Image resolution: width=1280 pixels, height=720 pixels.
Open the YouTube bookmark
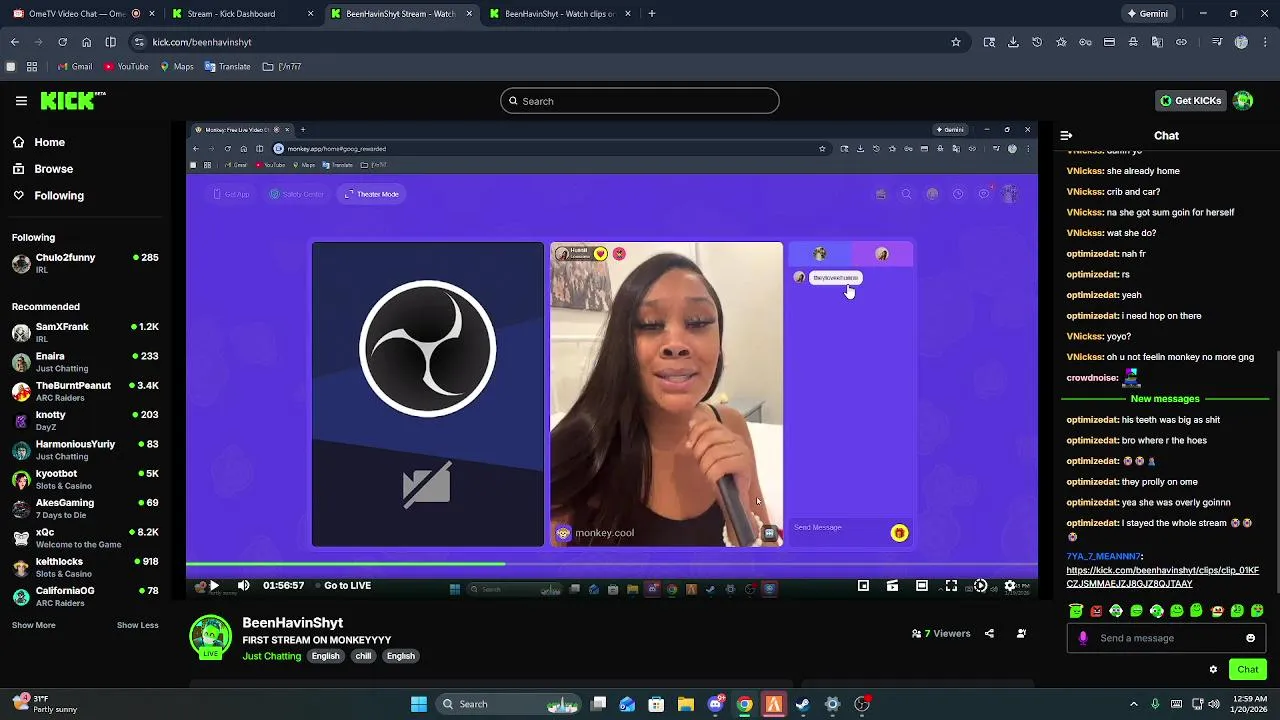coord(126,67)
